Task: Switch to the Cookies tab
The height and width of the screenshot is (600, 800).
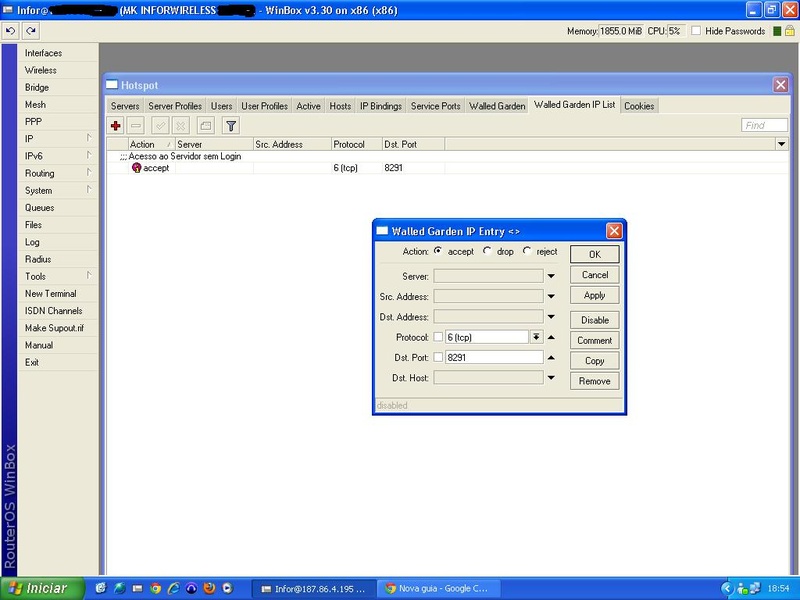Action: click(x=639, y=106)
